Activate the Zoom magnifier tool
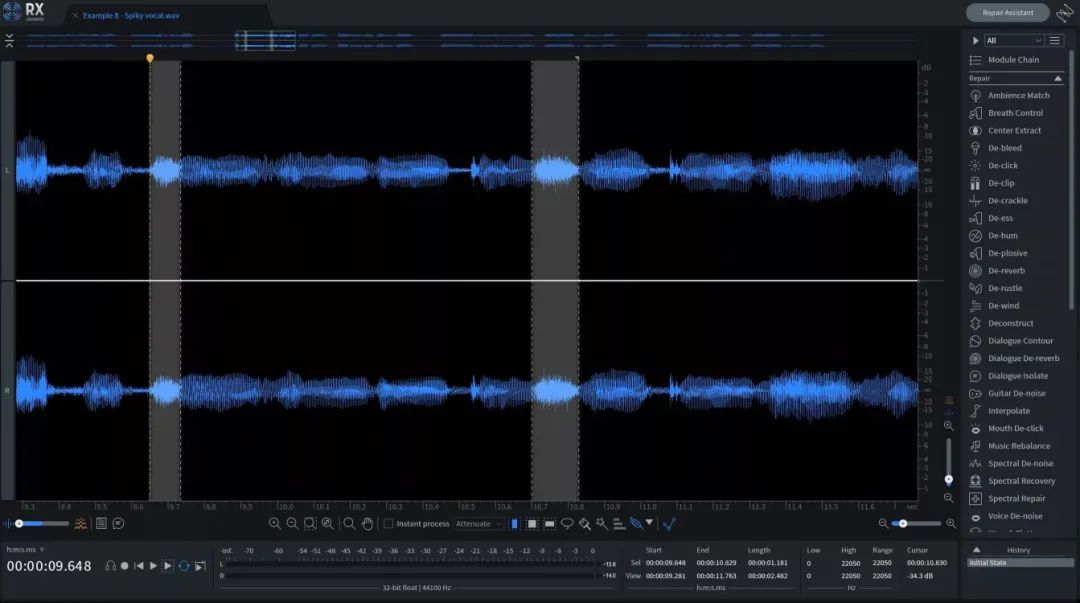The height and width of the screenshot is (603, 1080). pyautogui.click(x=349, y=524)
